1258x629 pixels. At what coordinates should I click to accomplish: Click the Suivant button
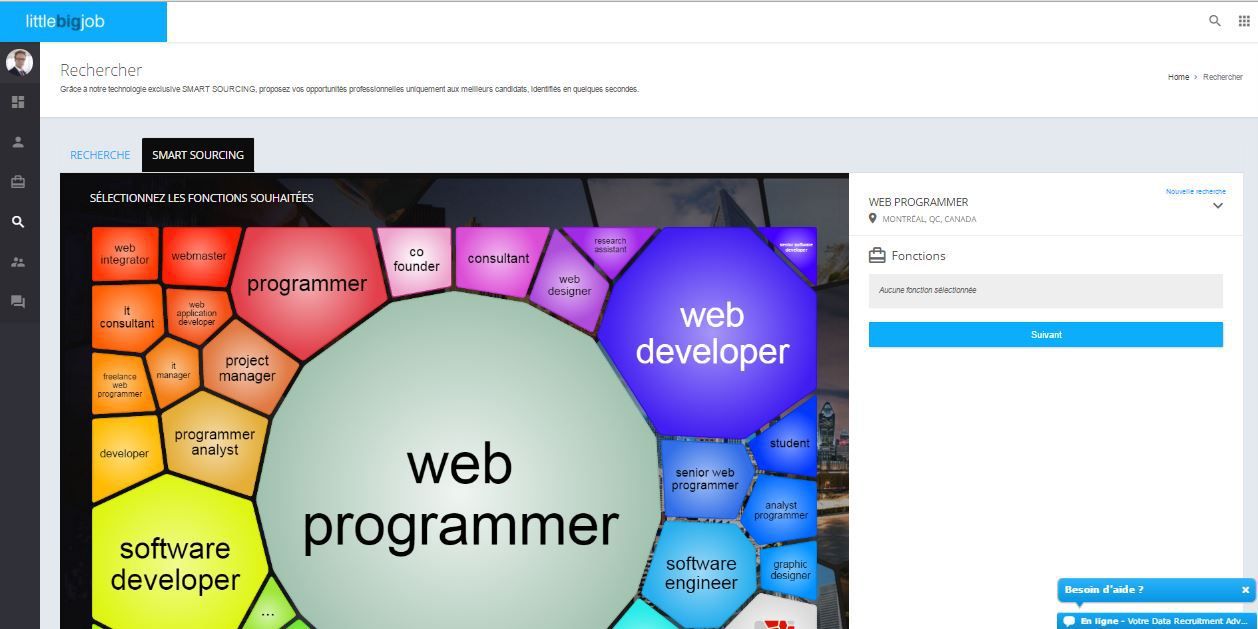[x=1046, y=335]
